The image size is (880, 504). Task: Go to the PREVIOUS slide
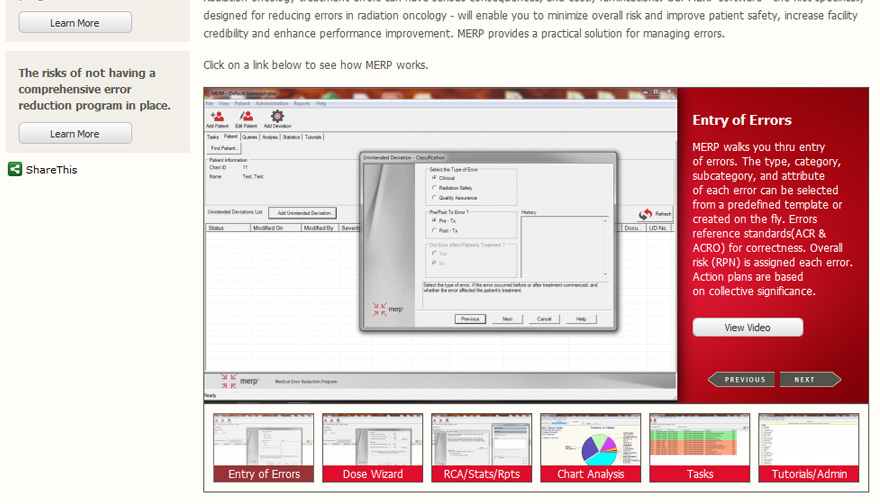[741, 379]
